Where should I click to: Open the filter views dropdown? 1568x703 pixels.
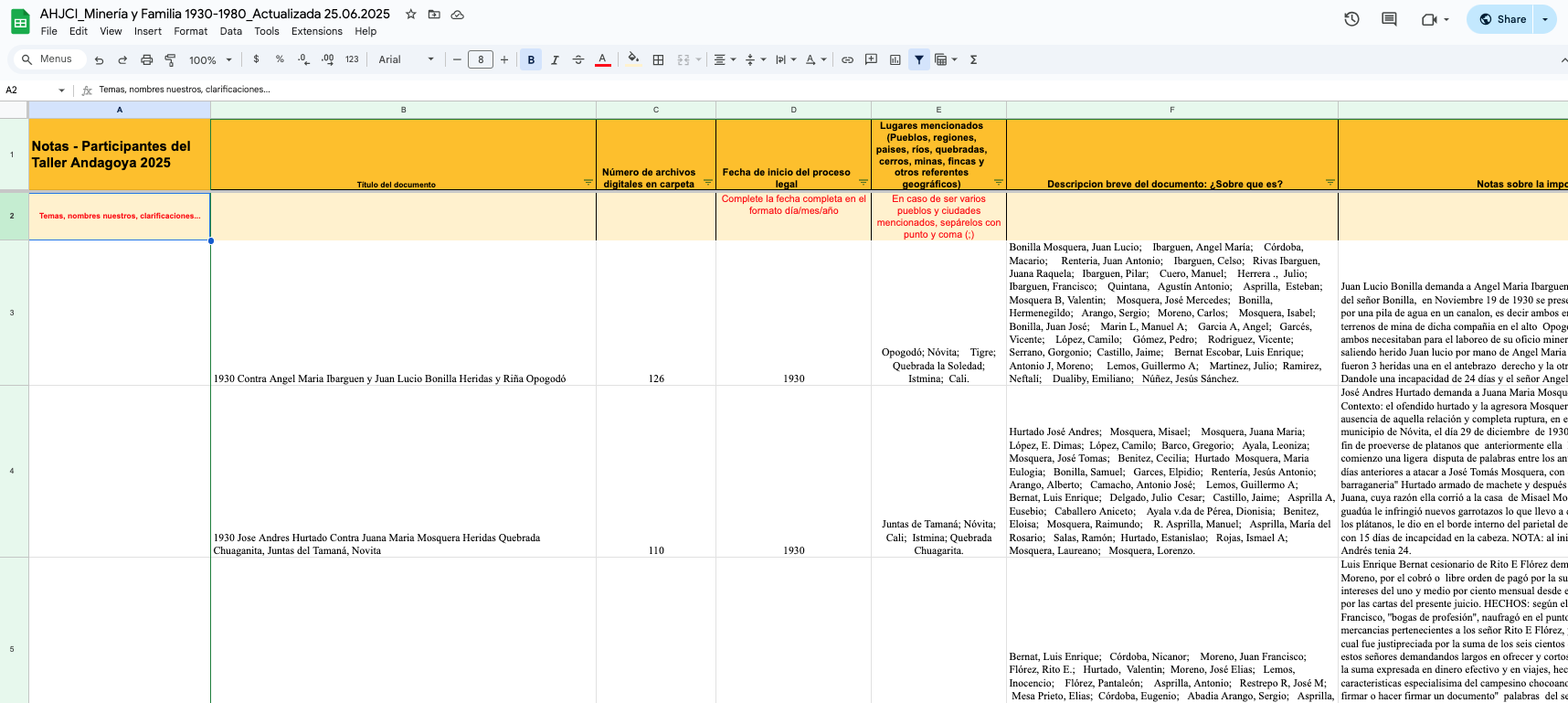click(x=946, y=60)
